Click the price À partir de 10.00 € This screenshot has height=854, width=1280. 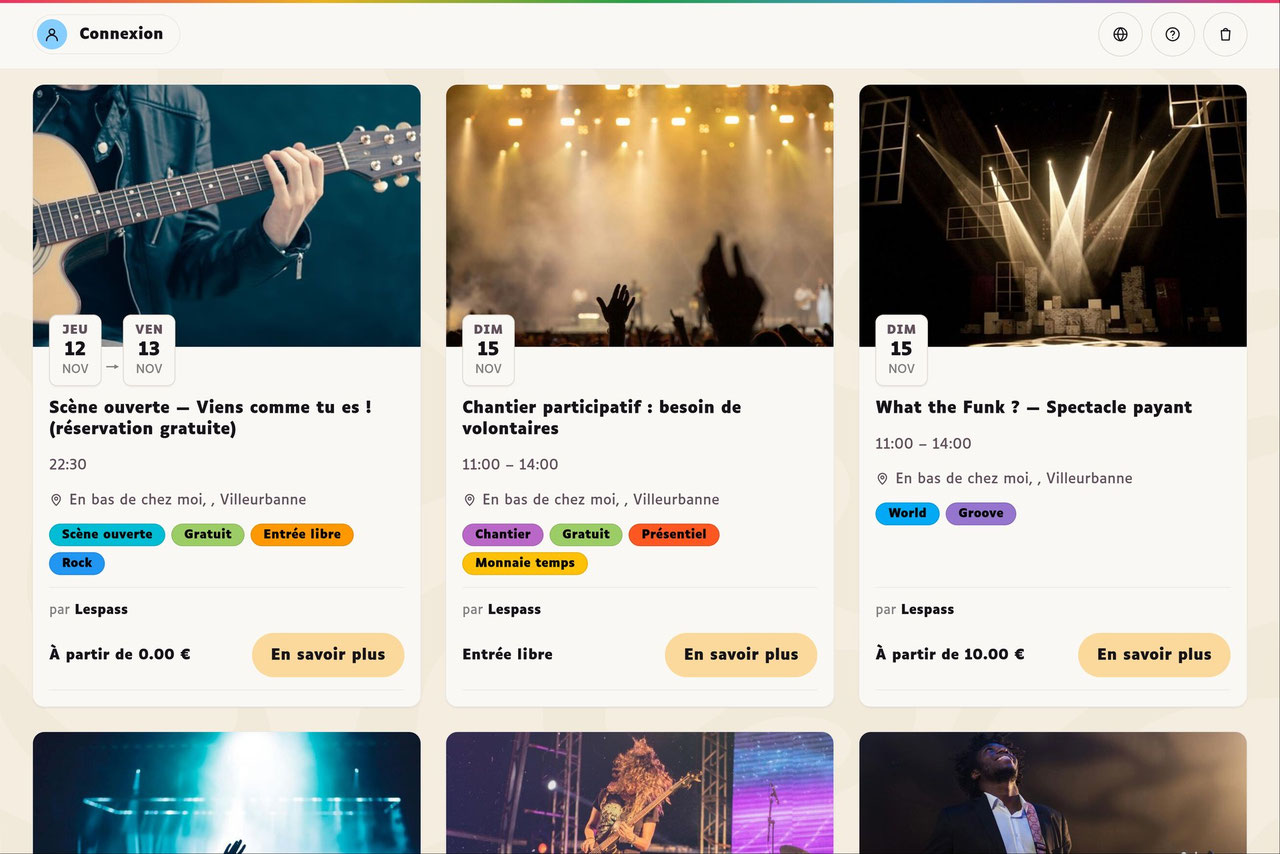point(950,655)
